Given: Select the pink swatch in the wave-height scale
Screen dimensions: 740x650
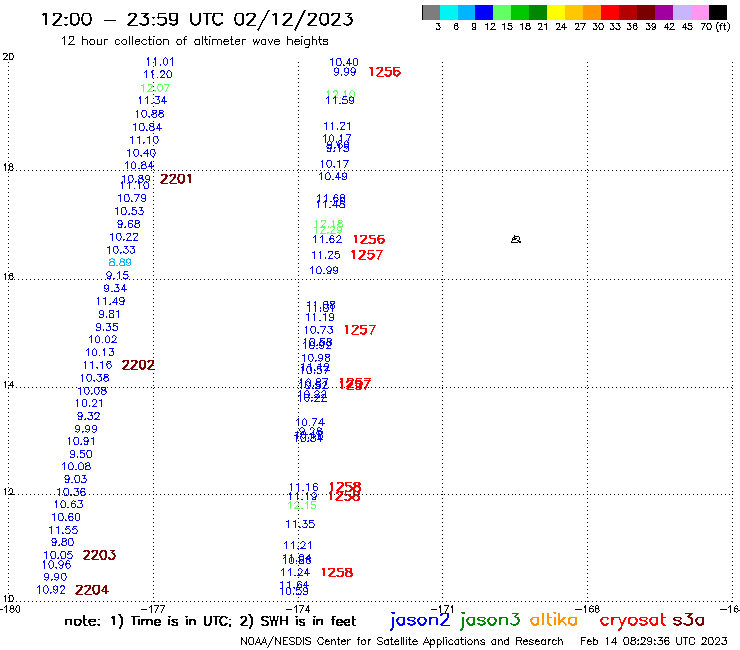Looking at the screenshot, I should (699, 12).
